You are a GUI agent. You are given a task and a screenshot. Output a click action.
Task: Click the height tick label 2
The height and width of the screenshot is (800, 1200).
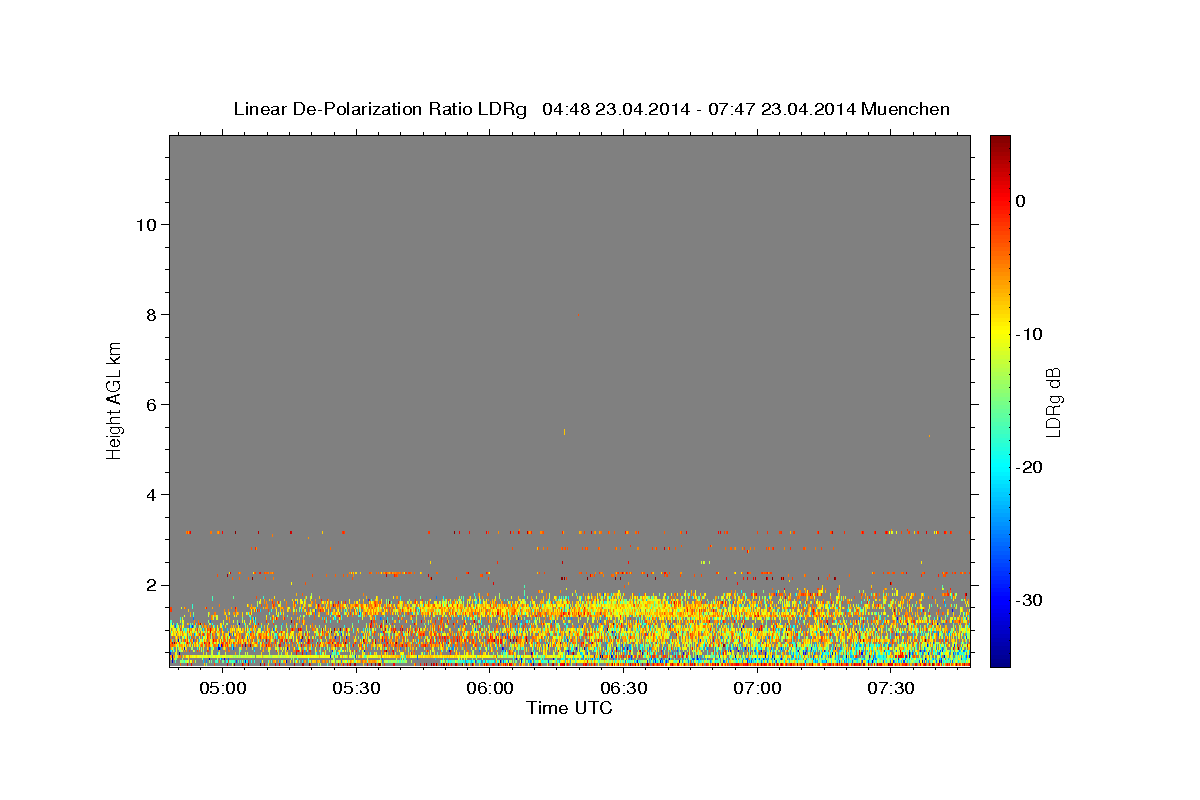pyautogui.click(x=151, y=585)
